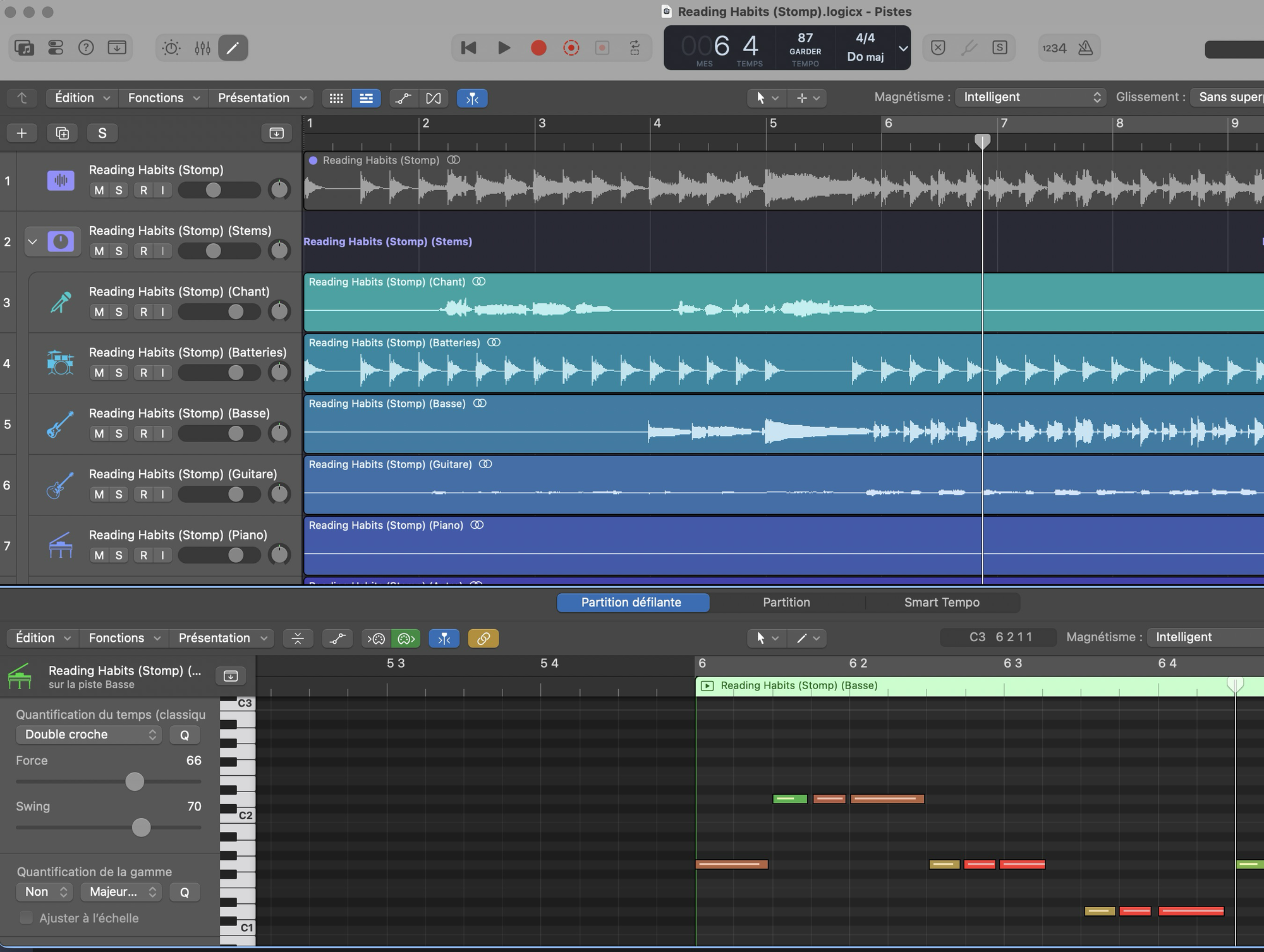1264x952 pixels.
Task: Open the Fonctions menu in Tracks area
Action: [164, 98]
